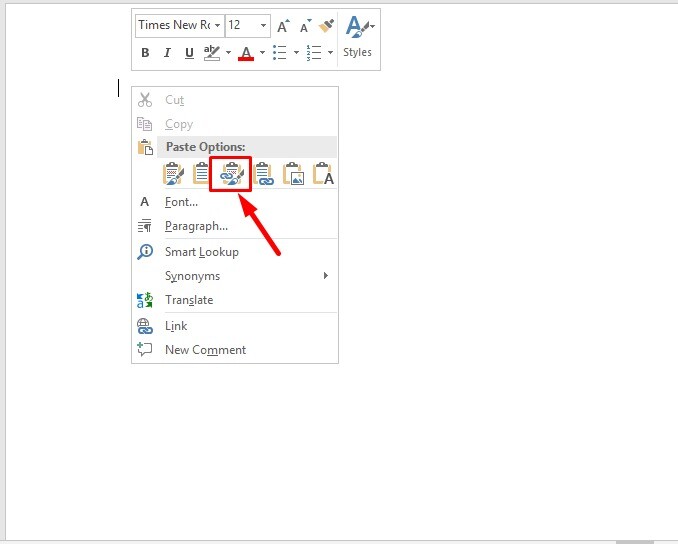
Task: Expand the bullet list dropdown arrow
Action: [296, 53]
